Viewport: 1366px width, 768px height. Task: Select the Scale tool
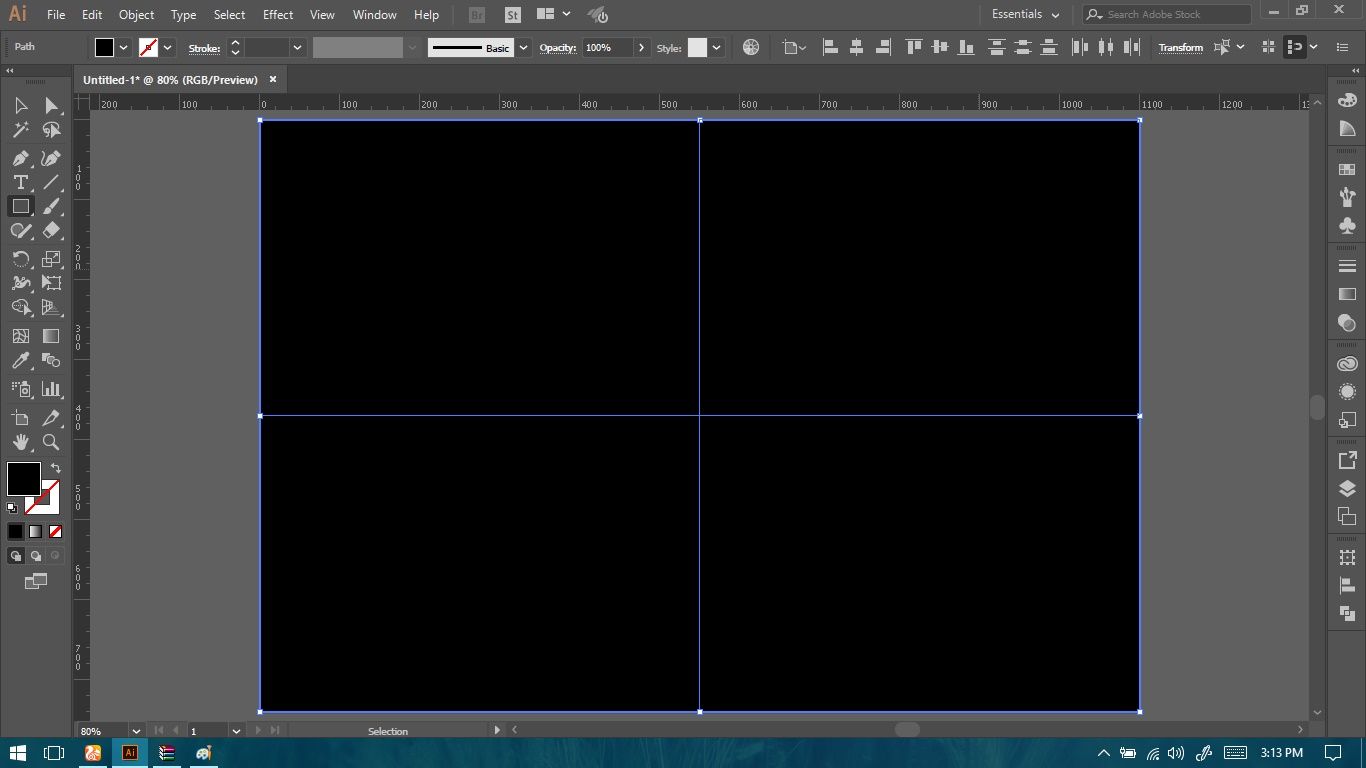51,259
